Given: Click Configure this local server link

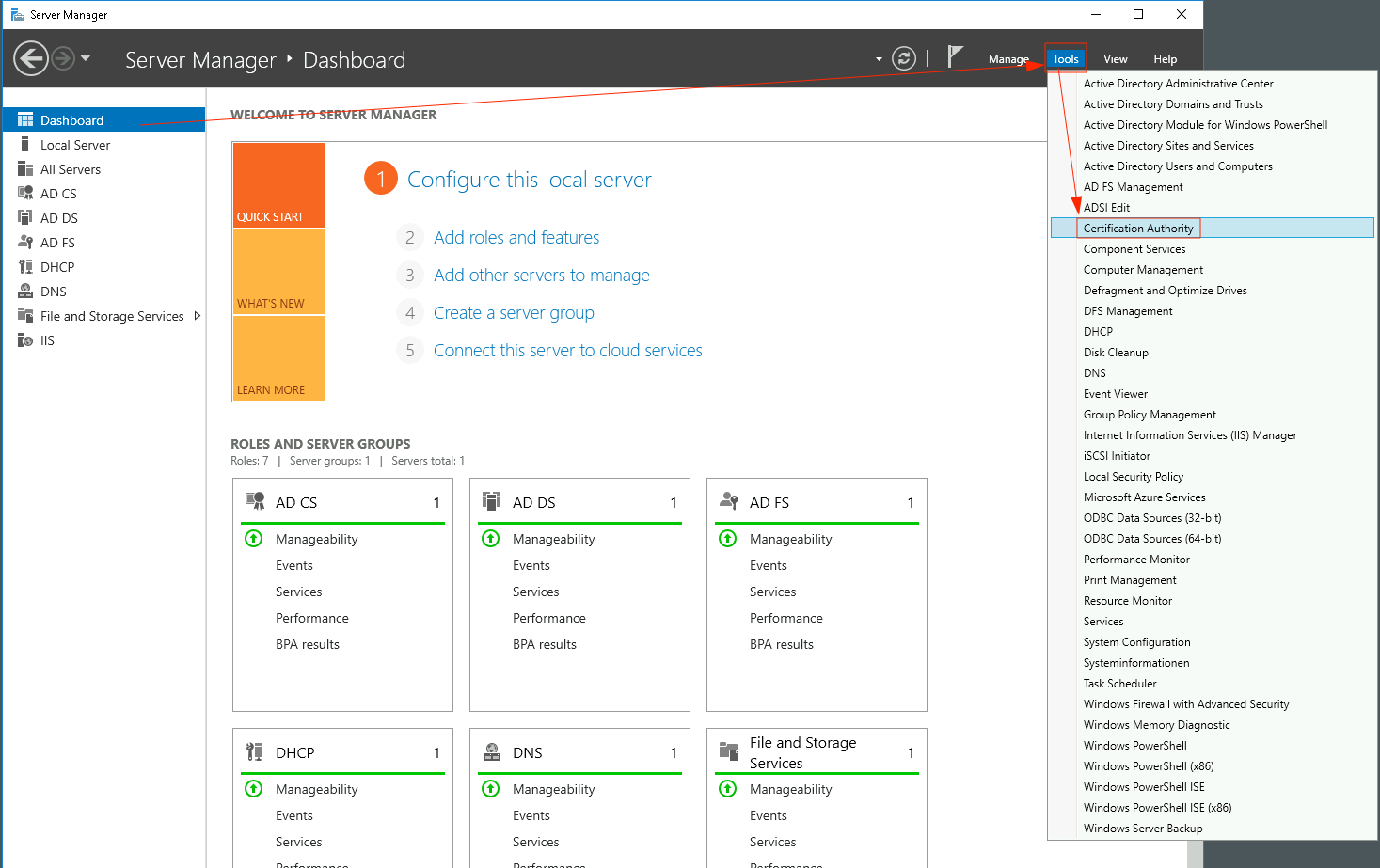Looking at the screenshot, I should point(529,180).
